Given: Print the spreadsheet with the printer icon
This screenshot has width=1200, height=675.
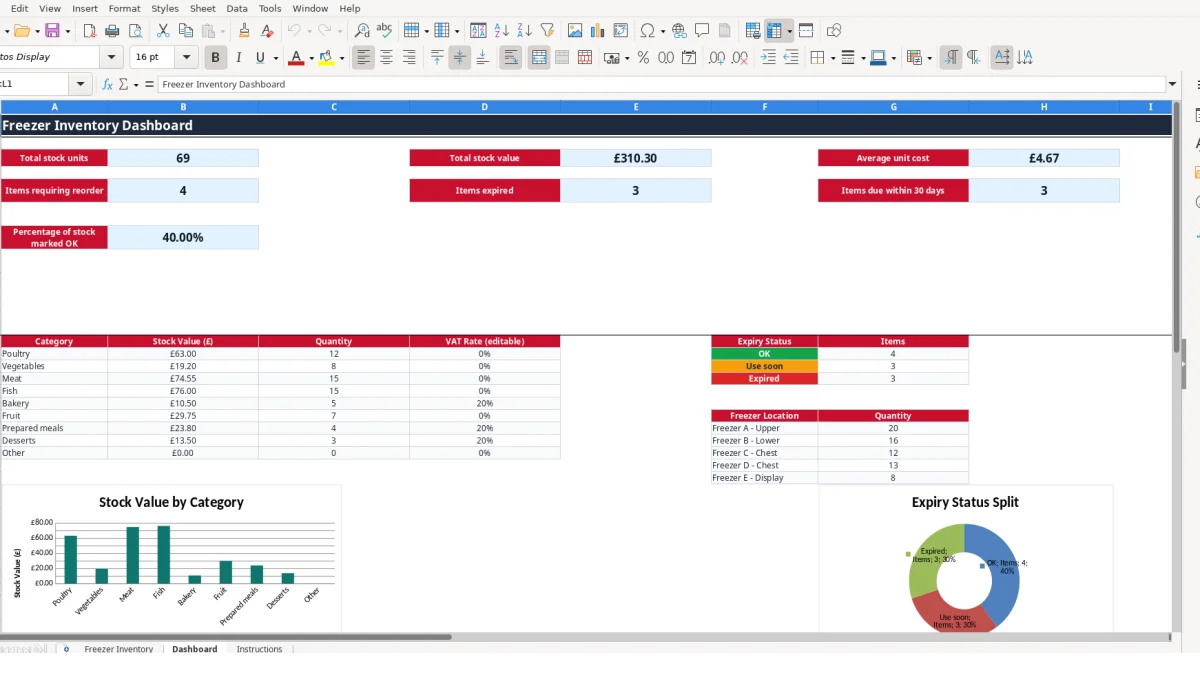Looking at the screenshot, I should point(110,31).
